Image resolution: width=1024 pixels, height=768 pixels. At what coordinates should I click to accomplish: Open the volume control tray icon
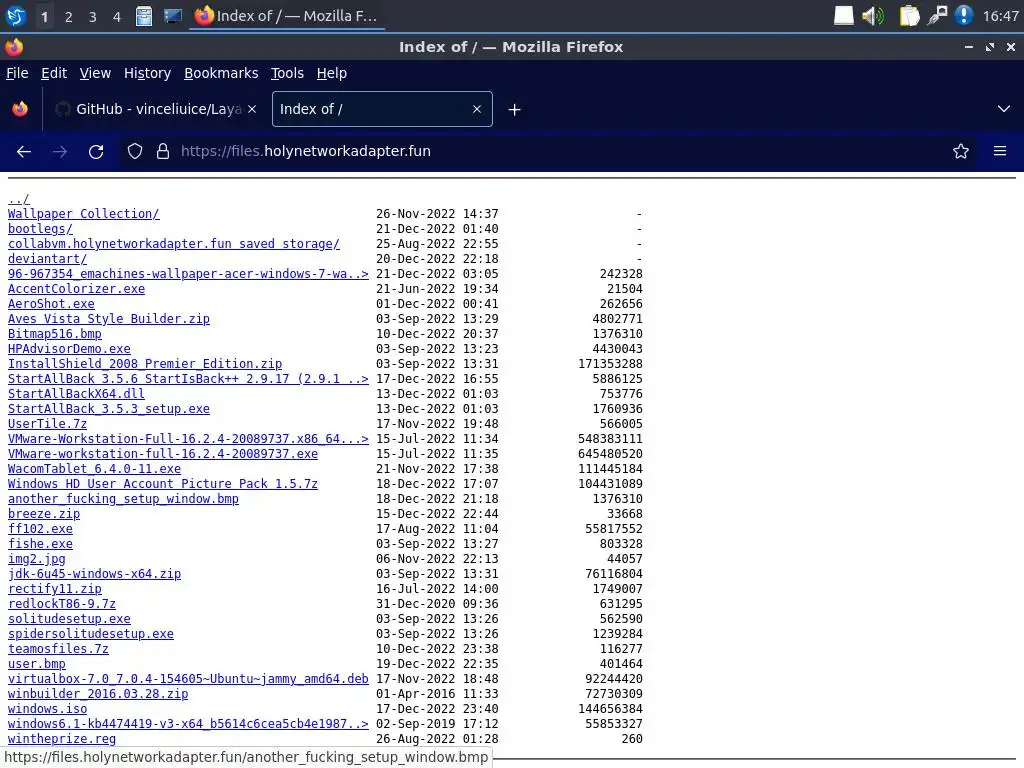click(872, 16)
